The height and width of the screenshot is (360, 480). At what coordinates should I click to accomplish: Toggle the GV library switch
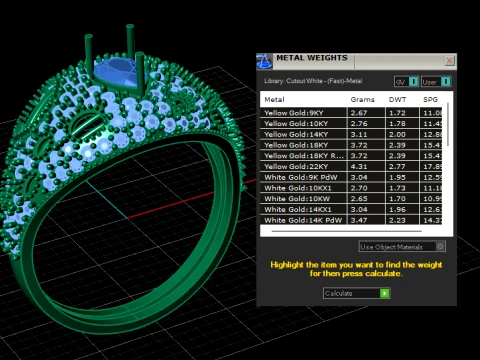[406, 82]
